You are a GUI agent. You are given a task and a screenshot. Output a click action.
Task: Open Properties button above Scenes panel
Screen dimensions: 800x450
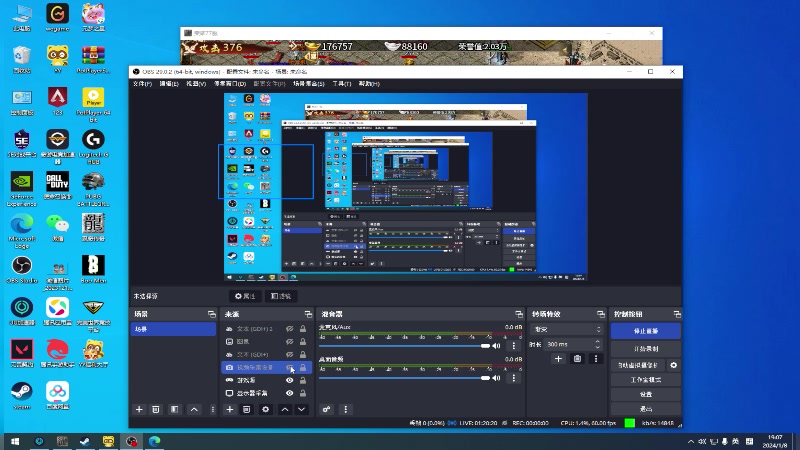tap(245, 296)
